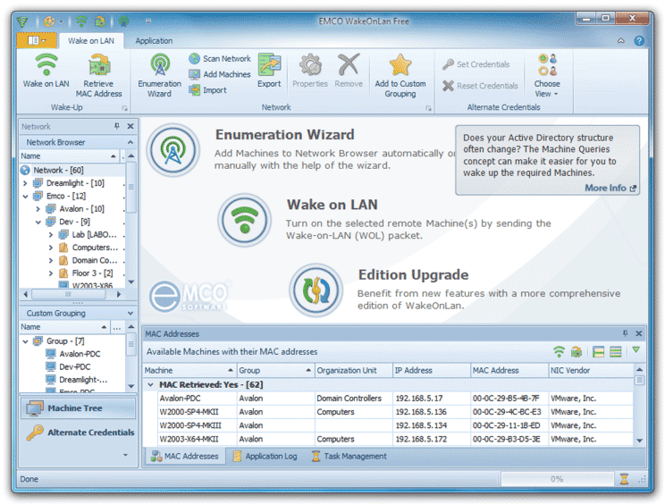
Task: Select Avalon-PDC in Custom Grouping
Action: click(80, 354)
